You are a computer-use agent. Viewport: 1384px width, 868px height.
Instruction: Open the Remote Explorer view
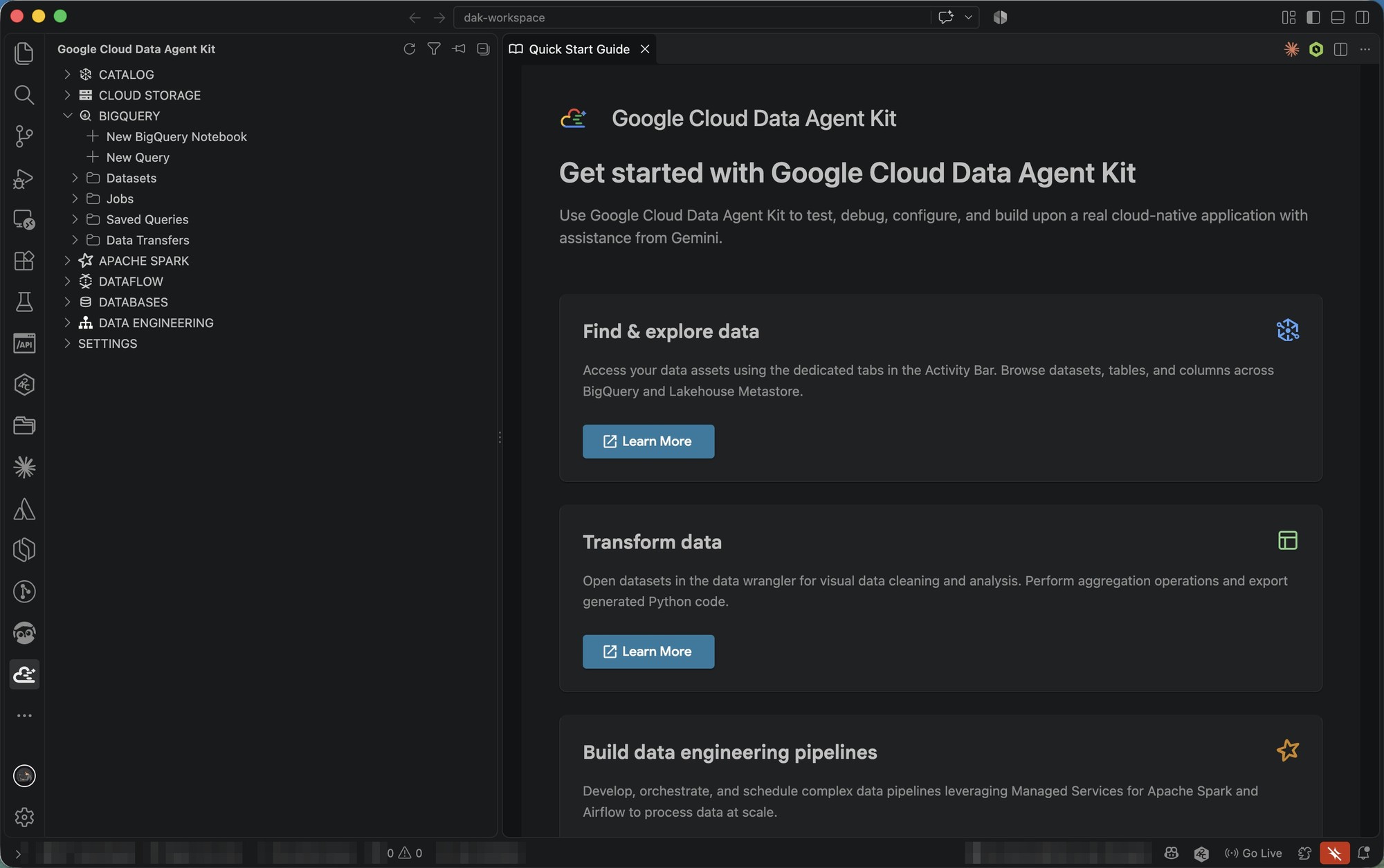click(x=24, y=220)
